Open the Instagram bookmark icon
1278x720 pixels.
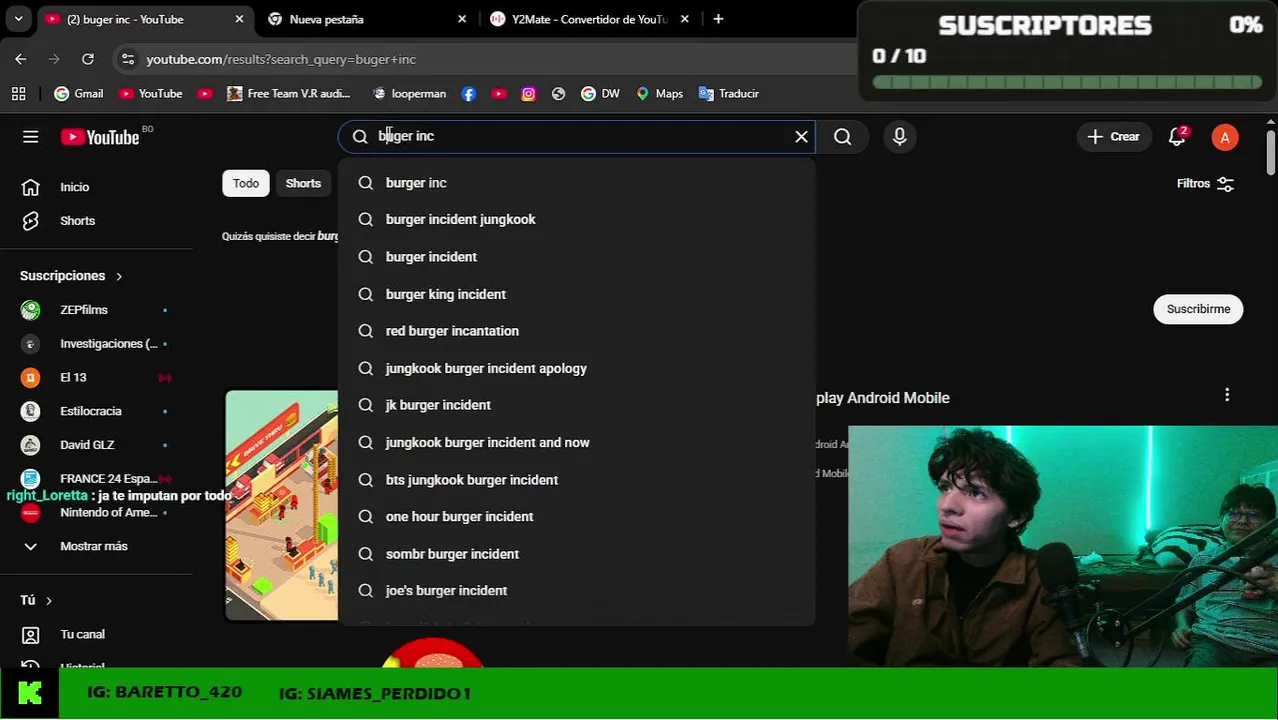coord(529,94)
